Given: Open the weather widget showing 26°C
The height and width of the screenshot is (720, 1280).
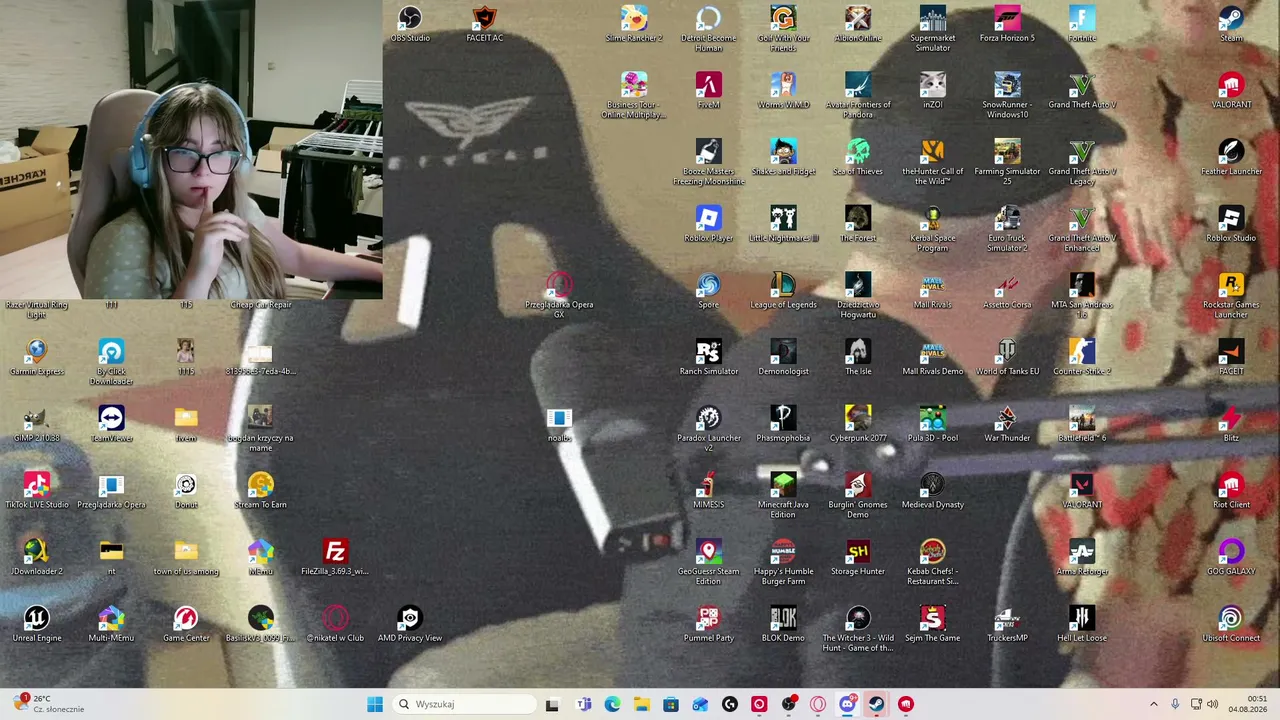Looking at the screenshot, I should [48, 704].
